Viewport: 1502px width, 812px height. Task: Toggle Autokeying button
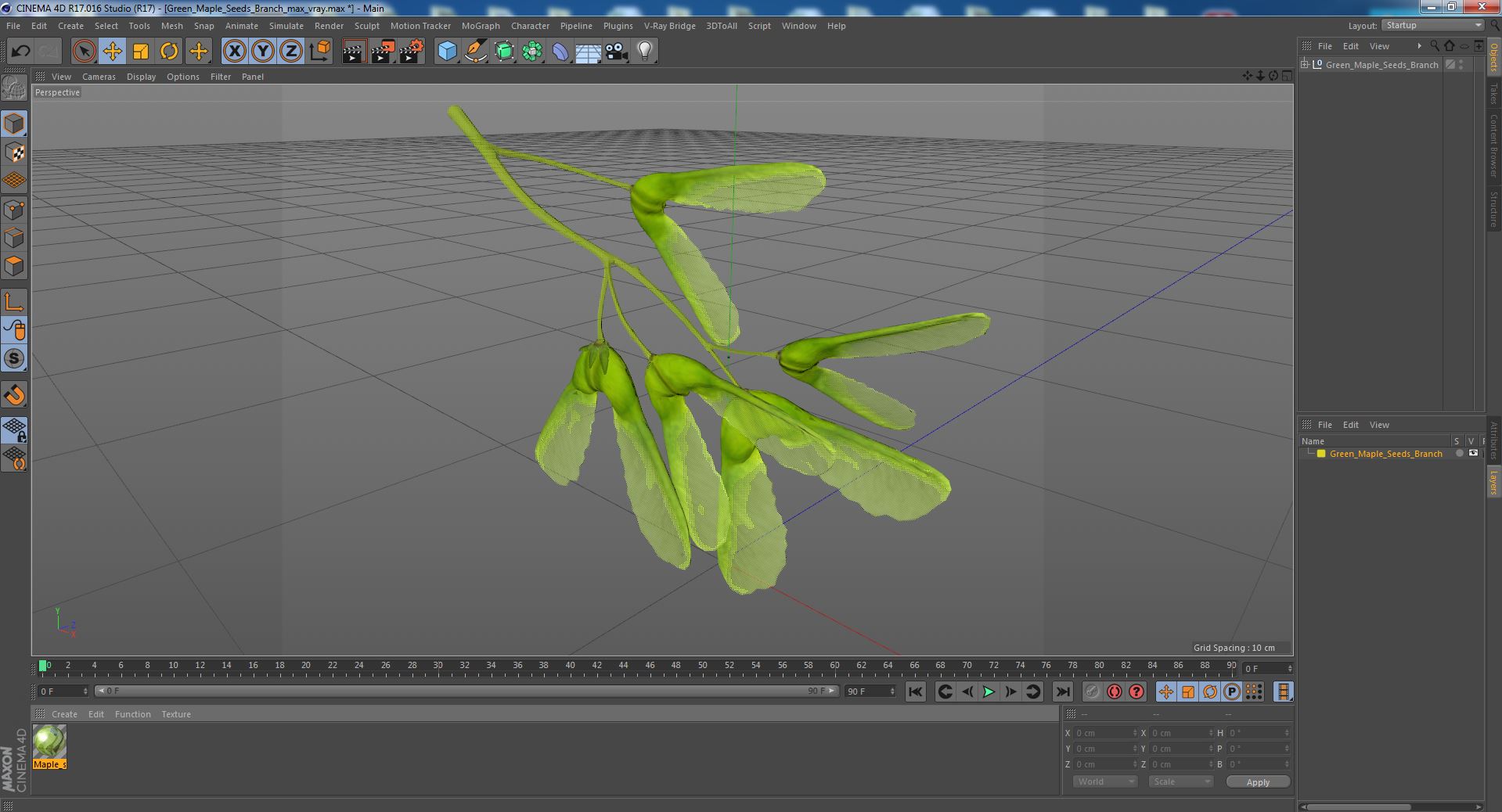tap(1114, 692)
